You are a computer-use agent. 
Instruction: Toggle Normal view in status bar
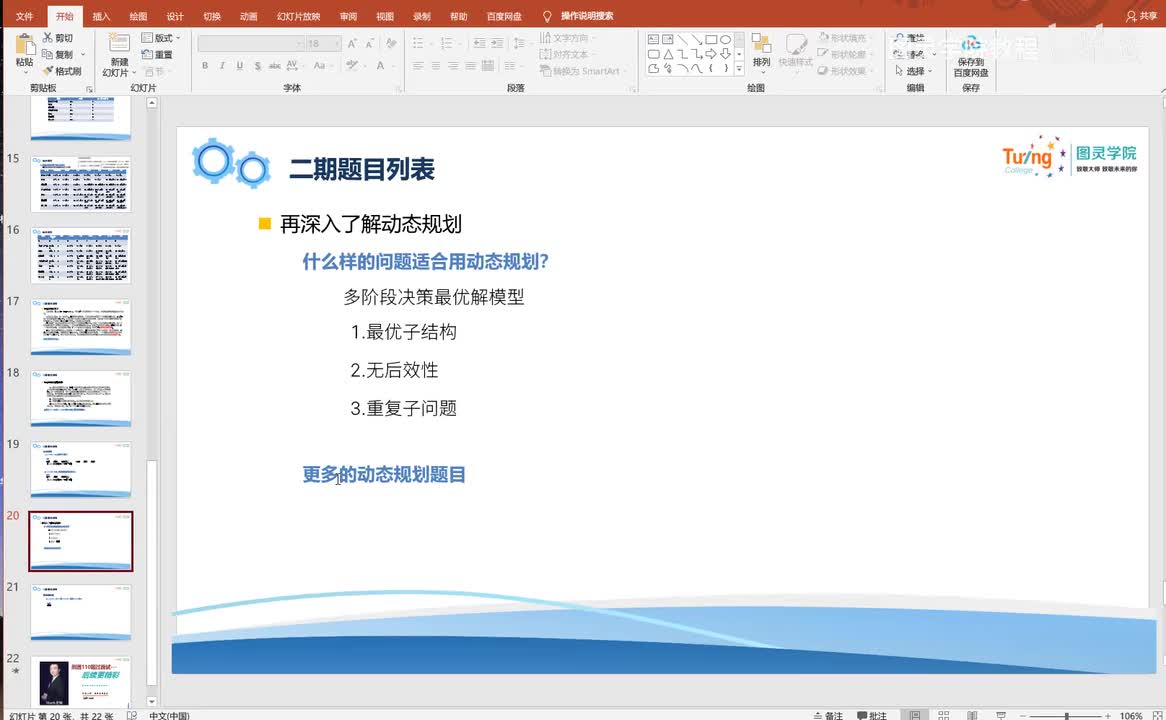click(x=915, y=715)
